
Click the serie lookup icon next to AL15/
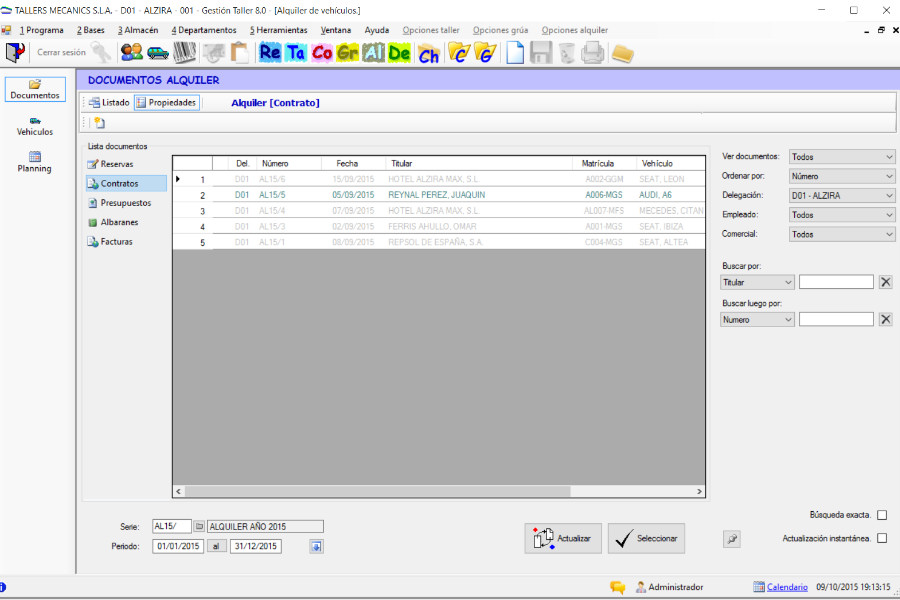click(x=199, y=526)
